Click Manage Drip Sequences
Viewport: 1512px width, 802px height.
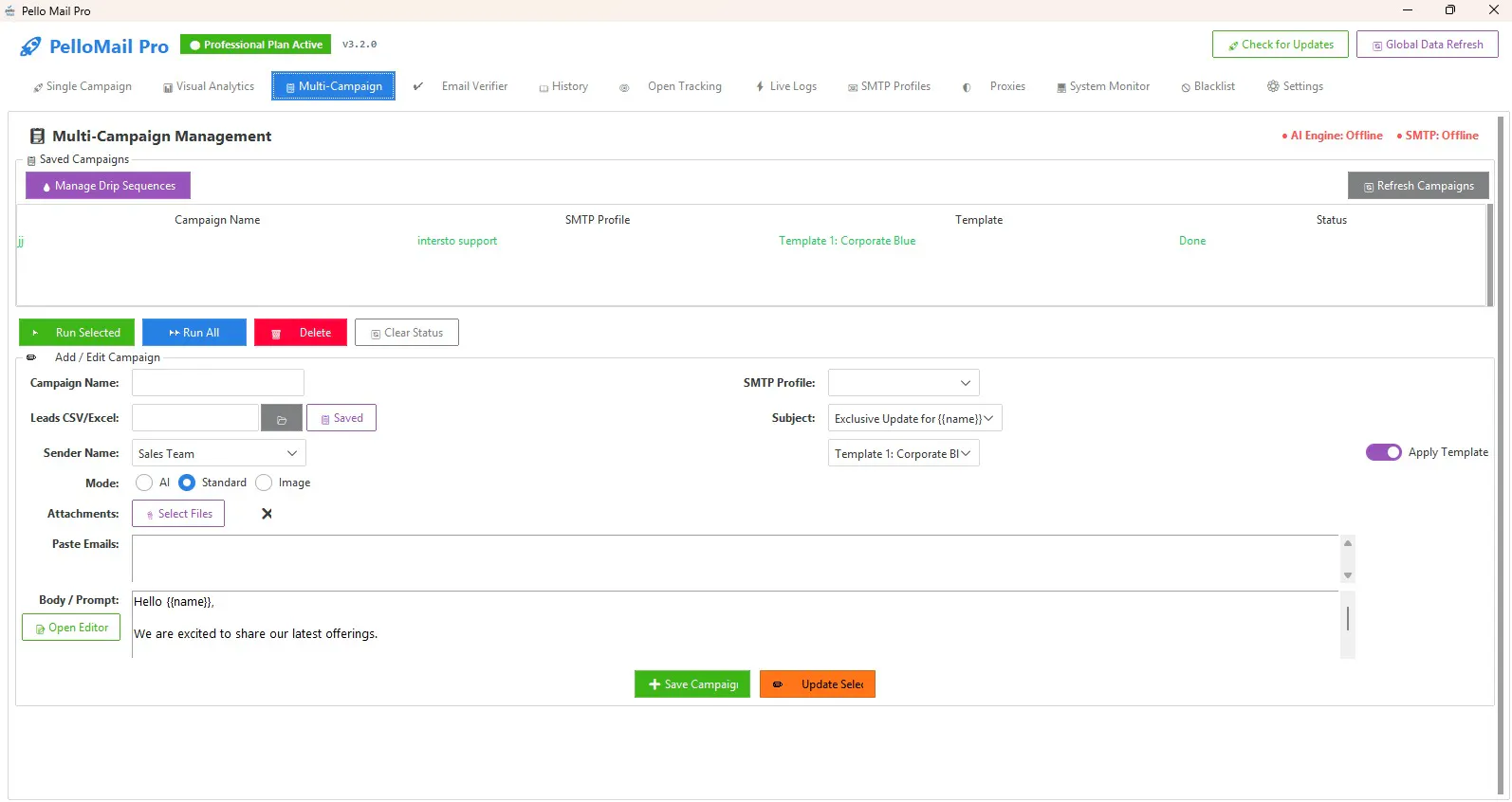pos(108,186)
